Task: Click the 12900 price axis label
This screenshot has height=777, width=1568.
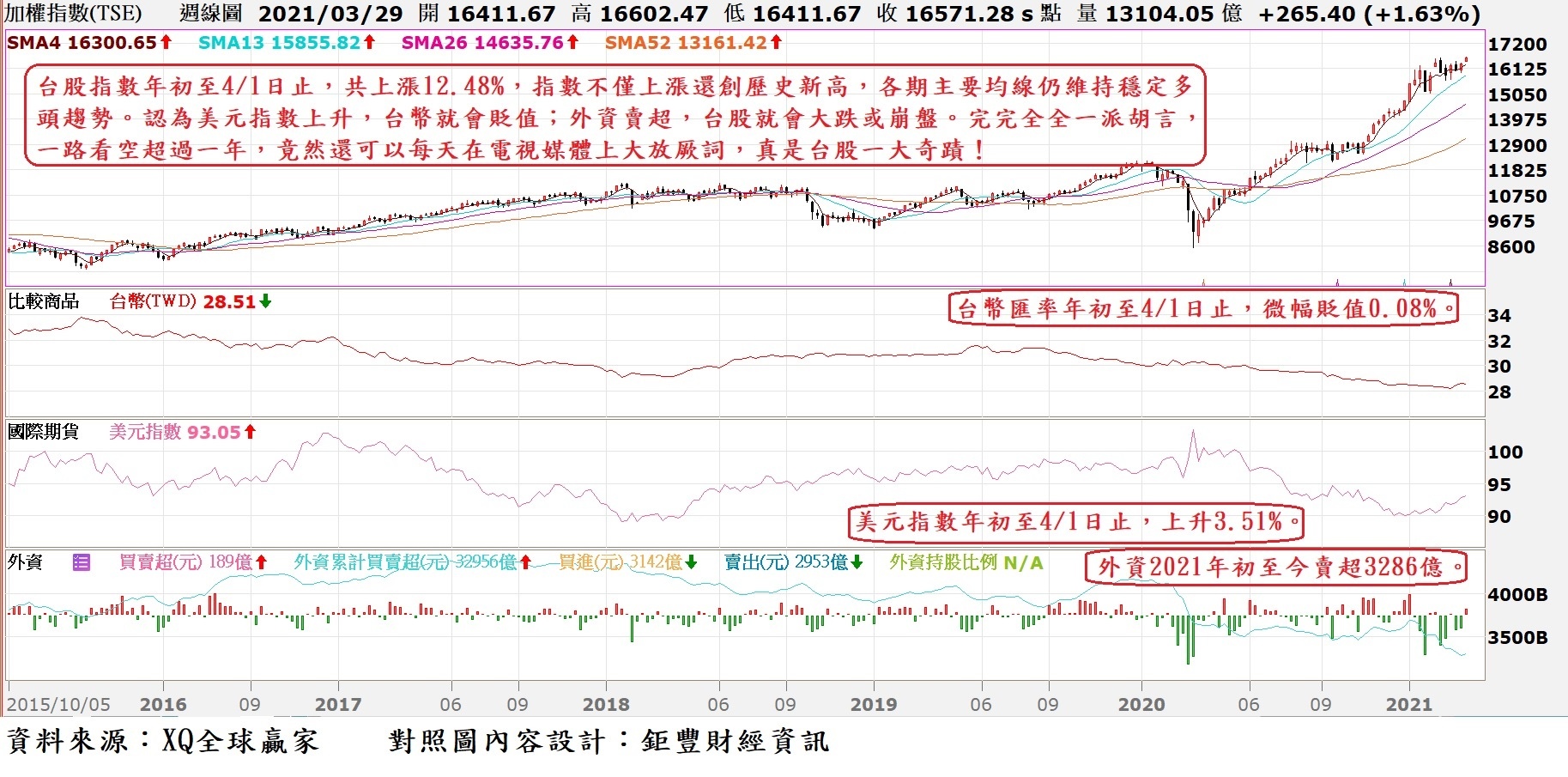Action: tap(1517, 146)
